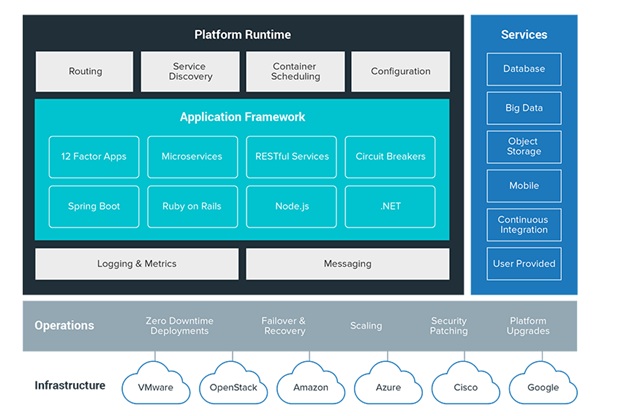624x416 pixels.
Task: Click the Operations label
Action: click(x=64, y=326)
